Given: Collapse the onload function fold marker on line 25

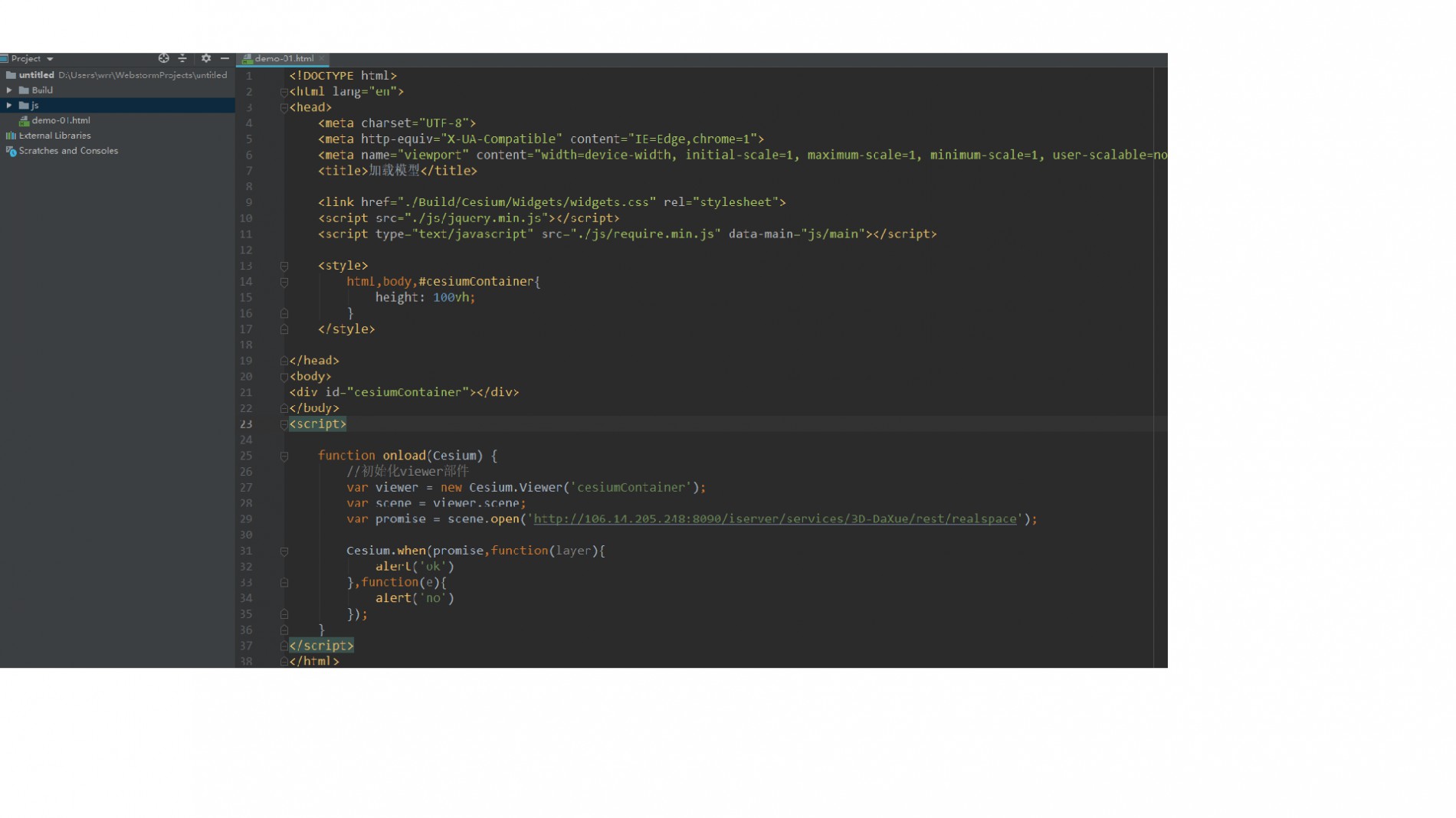Looking at the screenshot, I should (x=284, y=456).
